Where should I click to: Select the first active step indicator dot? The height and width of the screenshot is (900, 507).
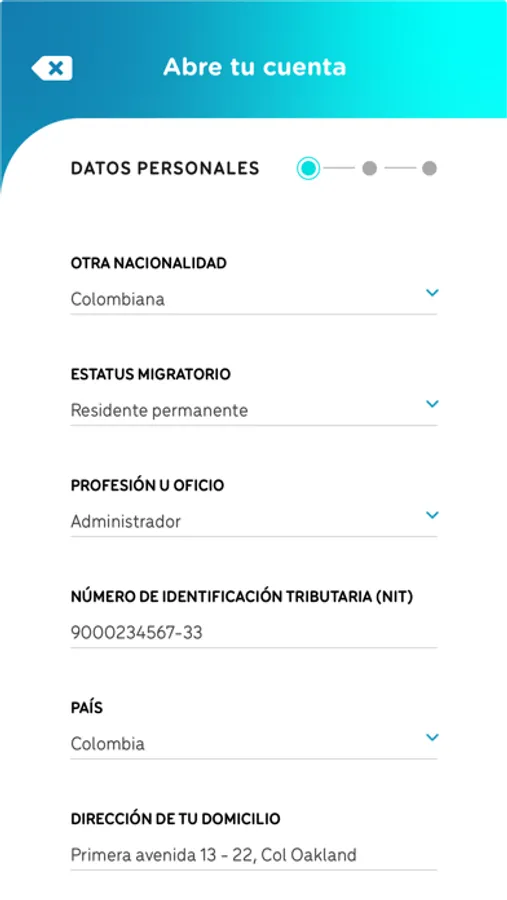tap(308, 168)
